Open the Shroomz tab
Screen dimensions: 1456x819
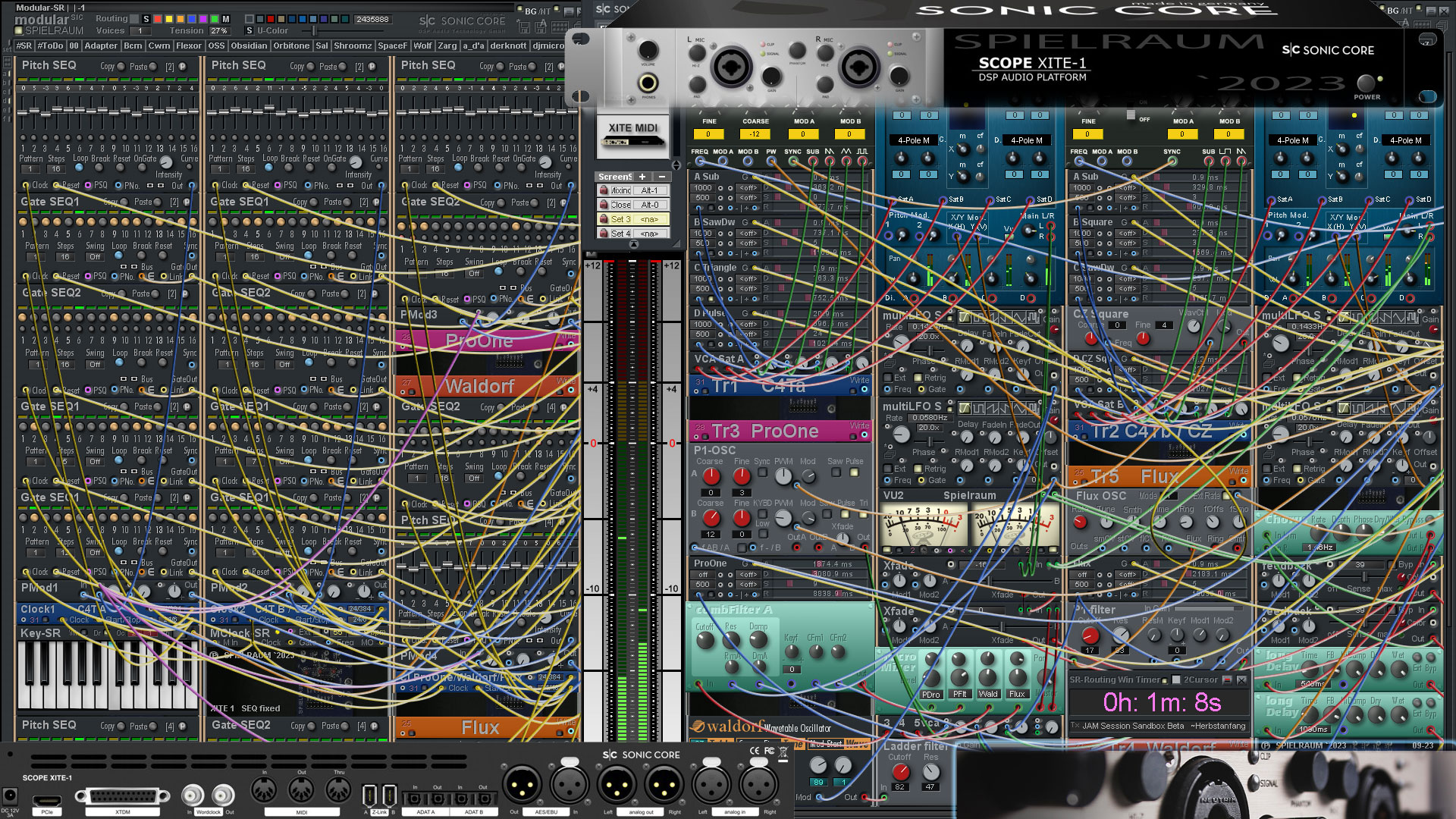353,45
